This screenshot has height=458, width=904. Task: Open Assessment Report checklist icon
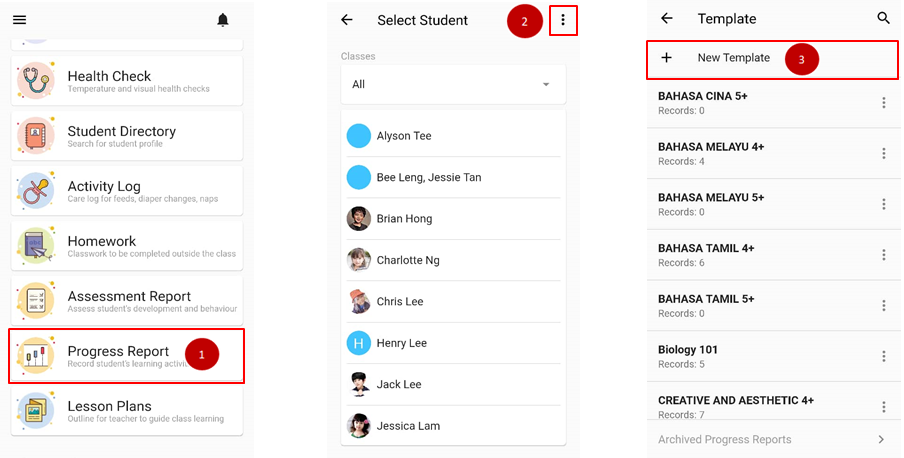36,301
